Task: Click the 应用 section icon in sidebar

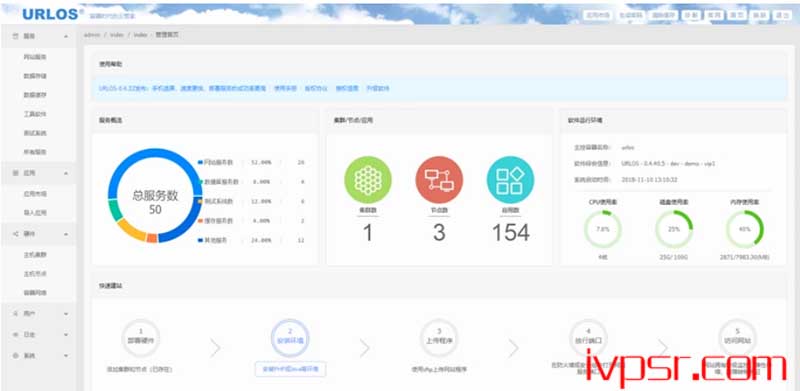Action: pos(15,174)
